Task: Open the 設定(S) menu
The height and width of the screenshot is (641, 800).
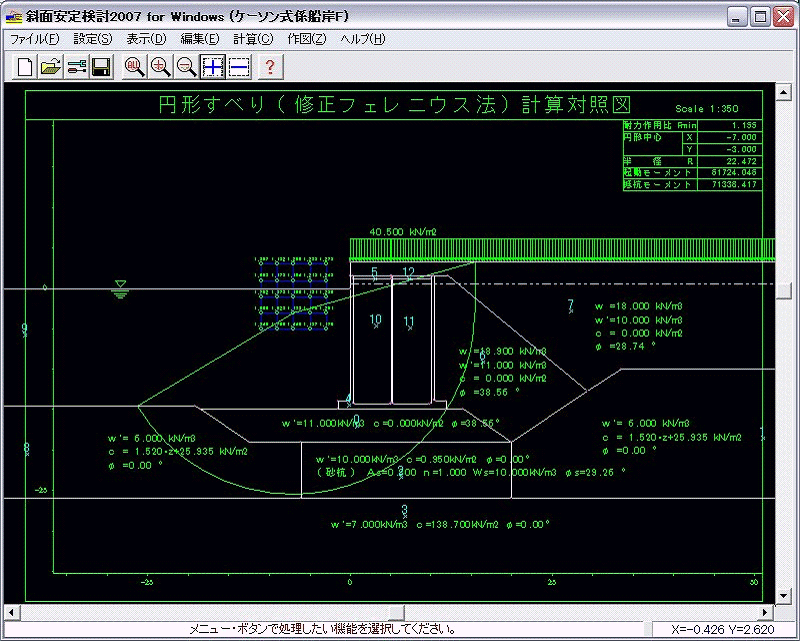Action: click(x=93, y=39)
